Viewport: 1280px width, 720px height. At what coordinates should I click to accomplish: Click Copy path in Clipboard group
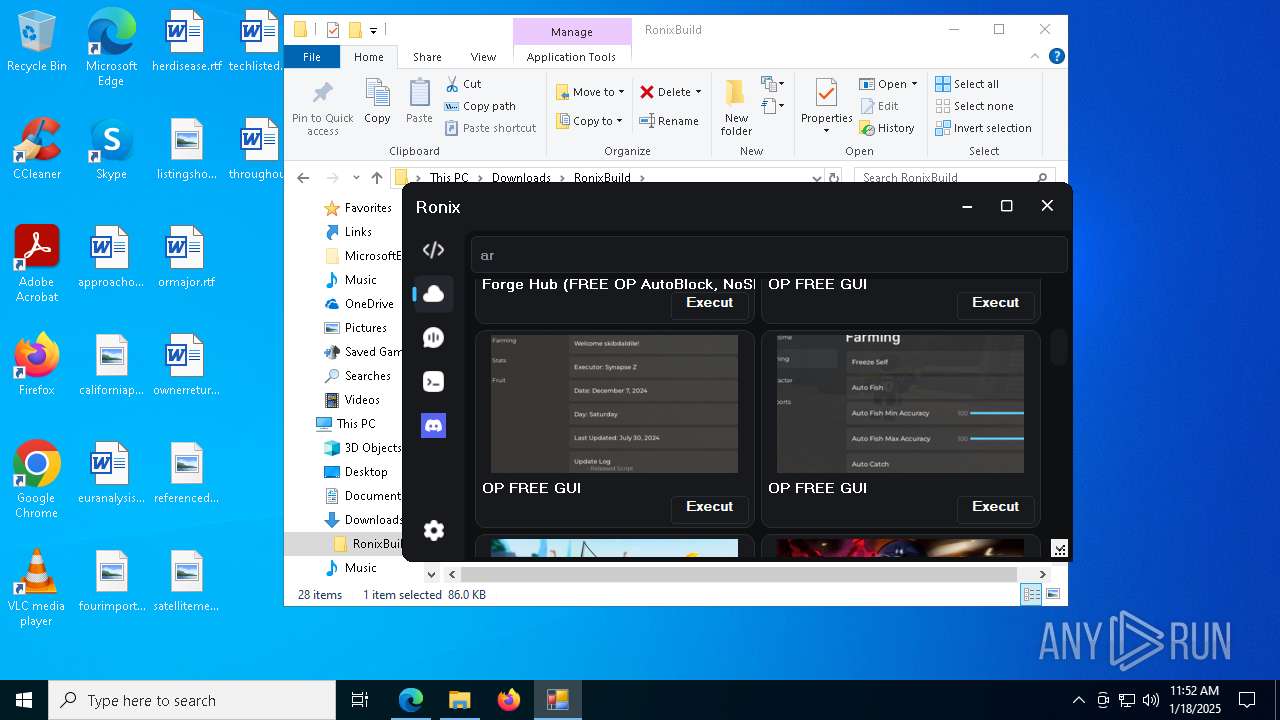480,106
